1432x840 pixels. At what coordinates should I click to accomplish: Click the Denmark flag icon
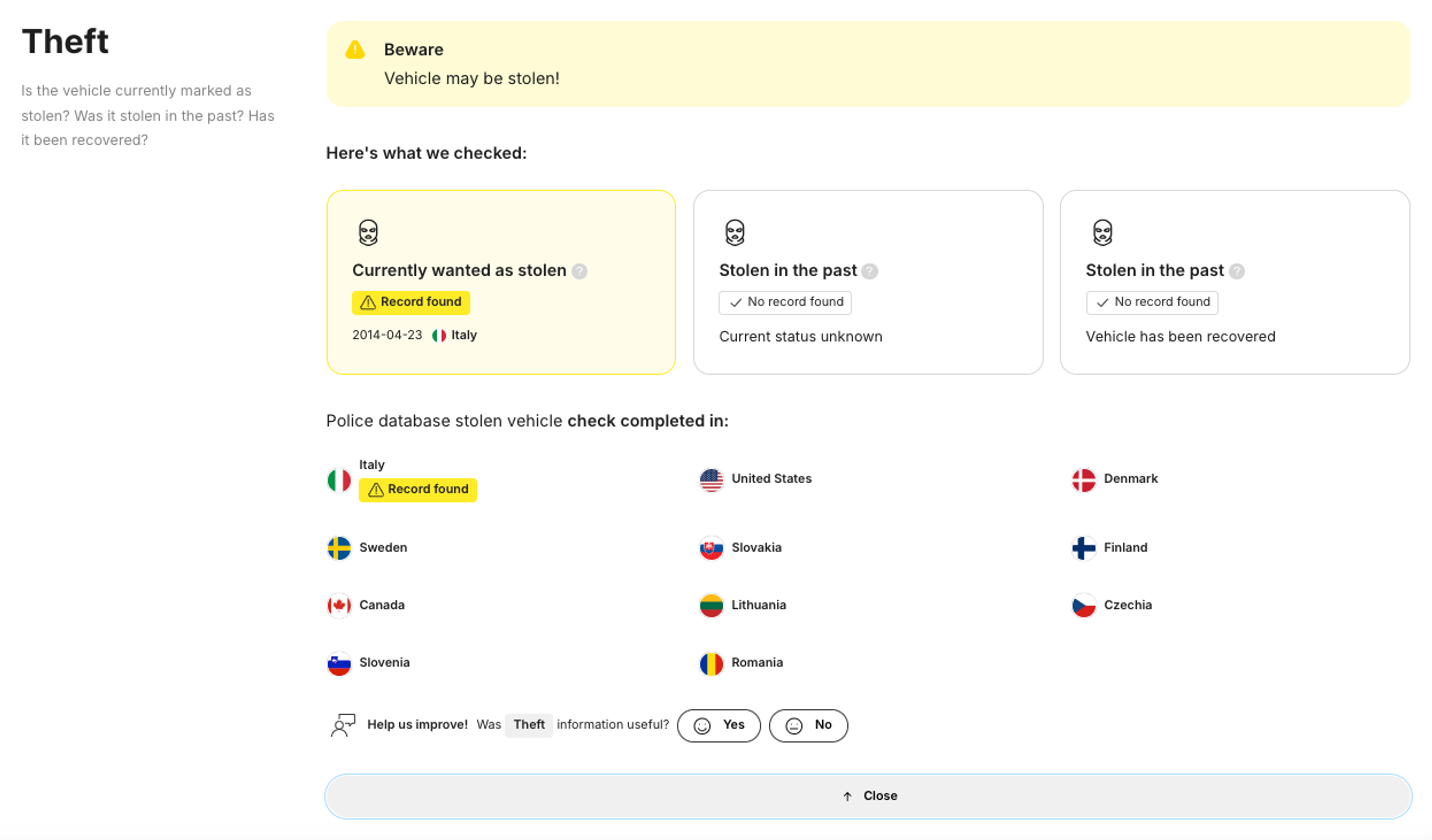pyautogui.click(x=1083, y=480)
